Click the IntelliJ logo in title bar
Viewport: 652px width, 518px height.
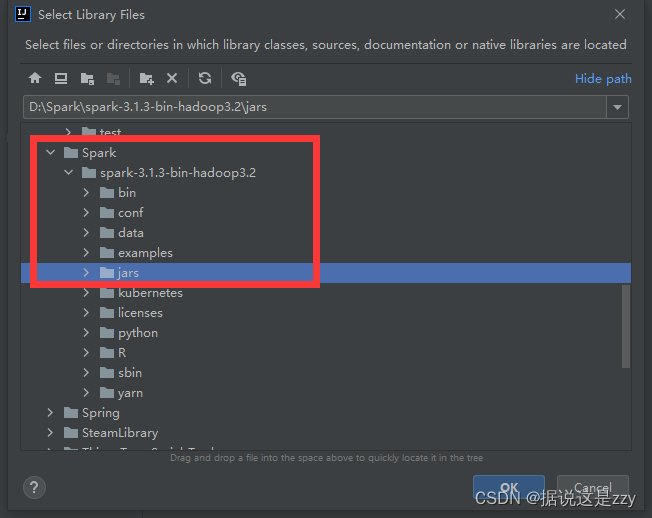point(22,14)
